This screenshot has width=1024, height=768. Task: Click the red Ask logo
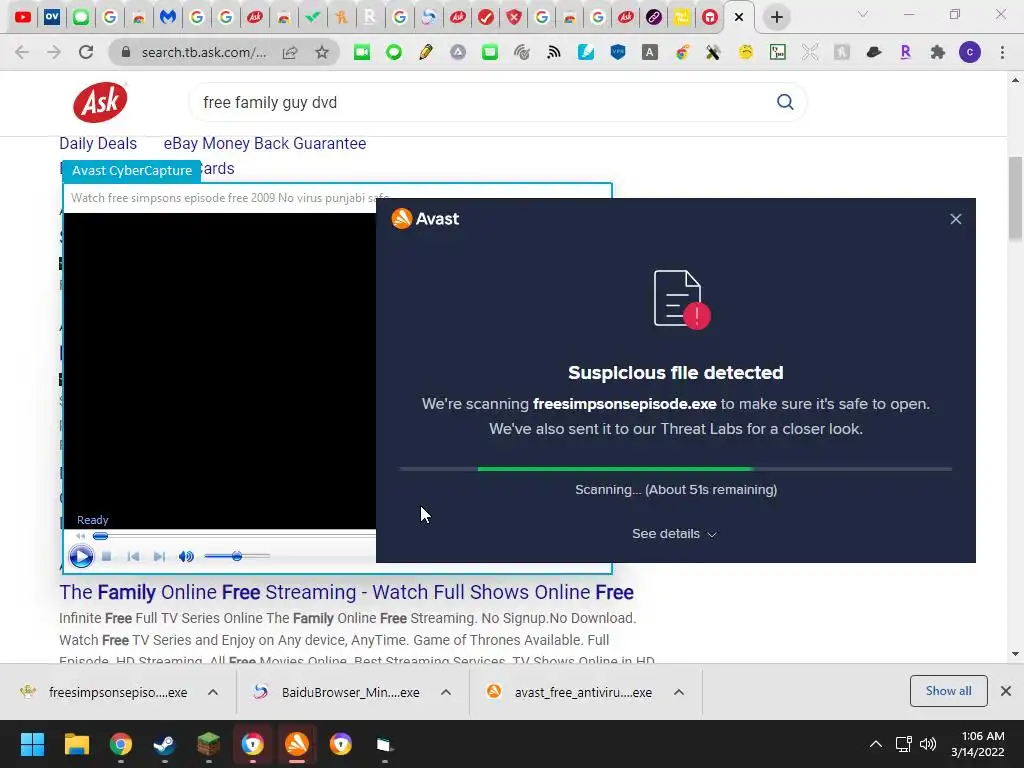[100, 102]
